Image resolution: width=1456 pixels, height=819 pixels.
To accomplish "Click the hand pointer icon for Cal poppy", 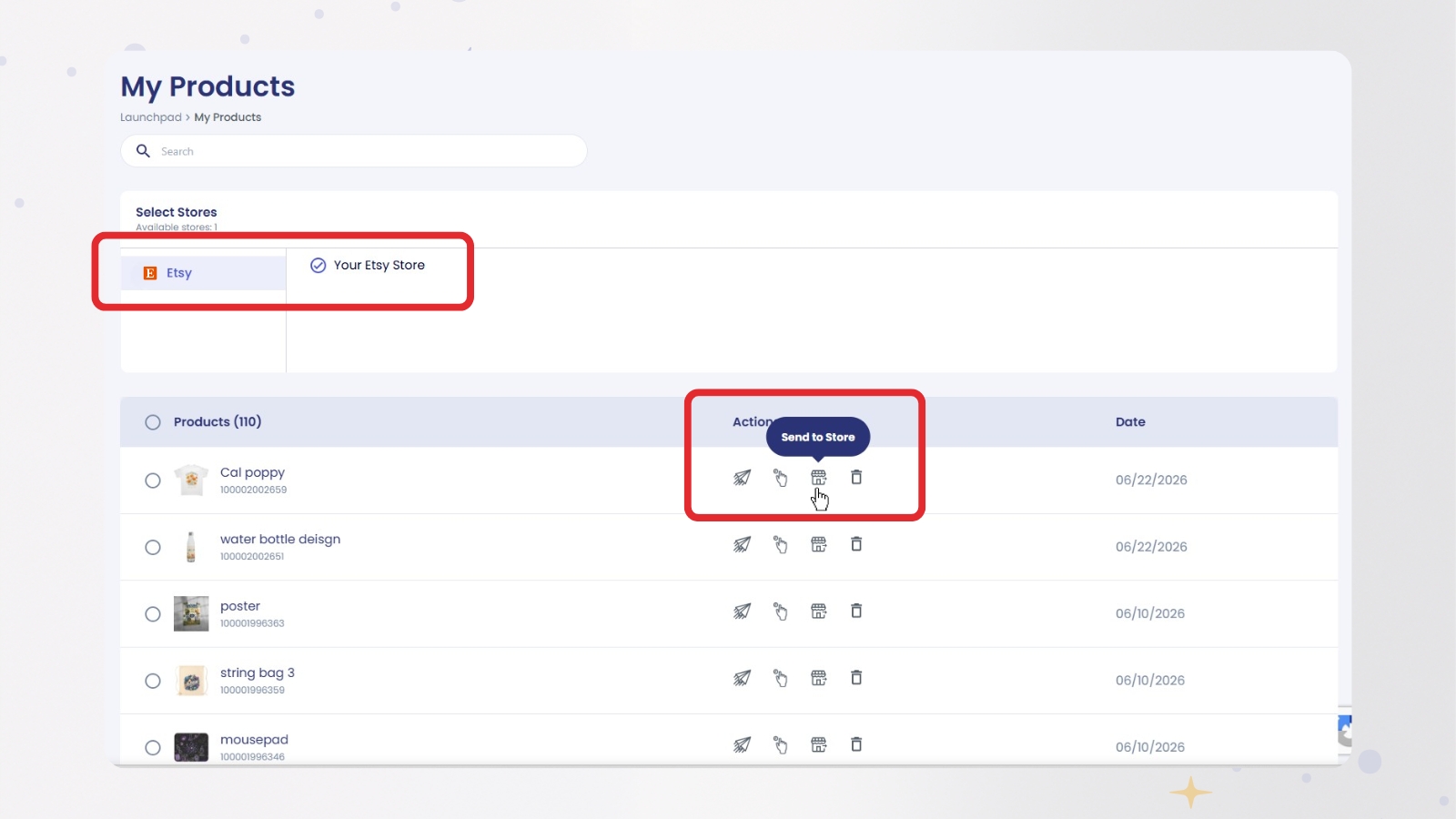I will [781, 478].
